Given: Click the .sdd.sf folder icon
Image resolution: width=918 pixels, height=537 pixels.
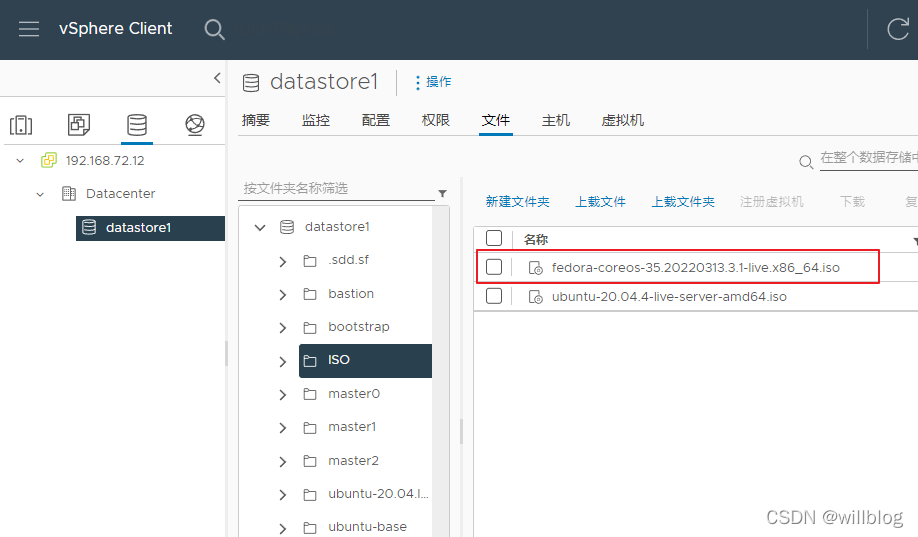Looking at the screenshot, I should (310, 261).
